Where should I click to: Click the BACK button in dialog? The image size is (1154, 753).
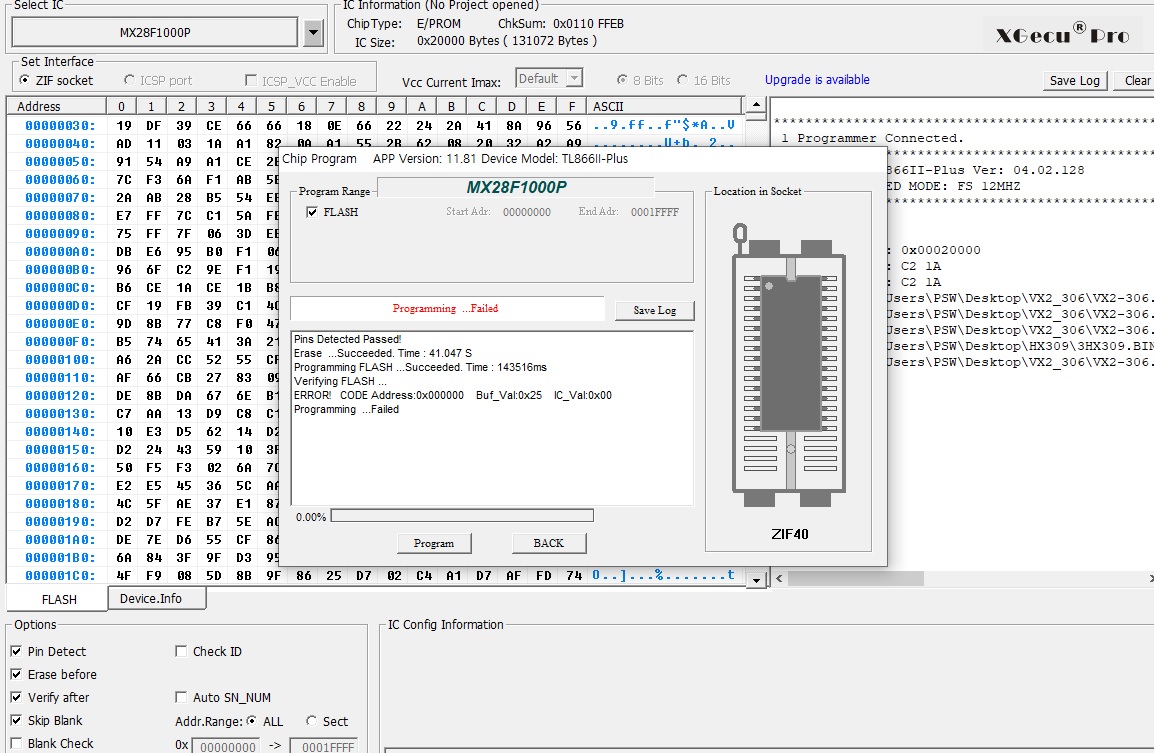tap(548, 543)
